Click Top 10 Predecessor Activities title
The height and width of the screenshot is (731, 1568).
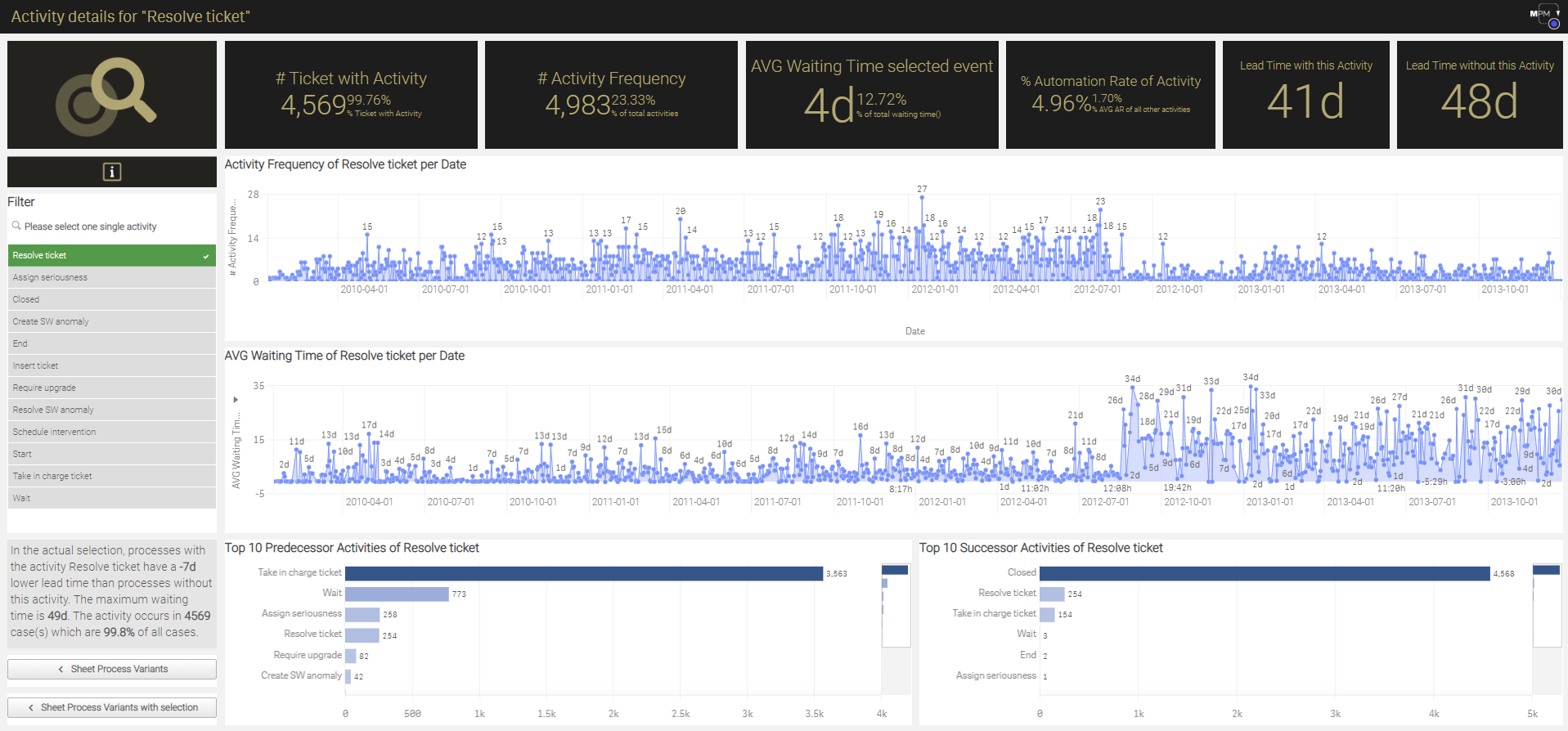(x=352, y=548)
